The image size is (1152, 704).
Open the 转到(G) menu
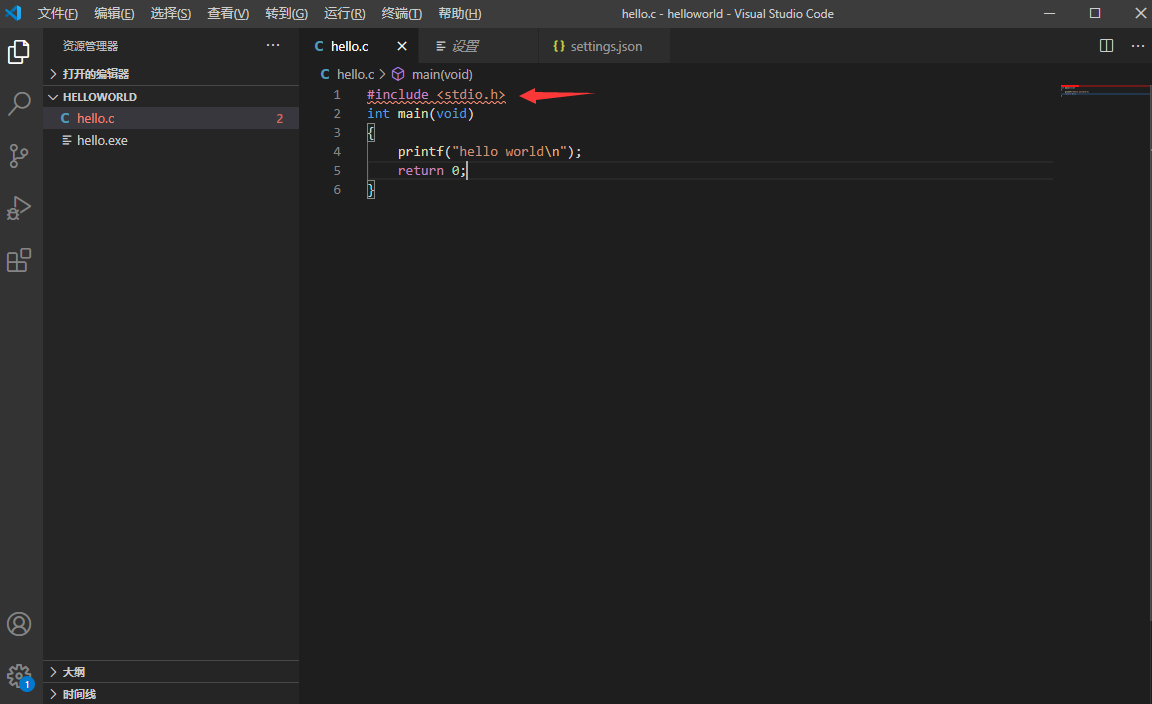pyautogui.click(x=287, y=13)
